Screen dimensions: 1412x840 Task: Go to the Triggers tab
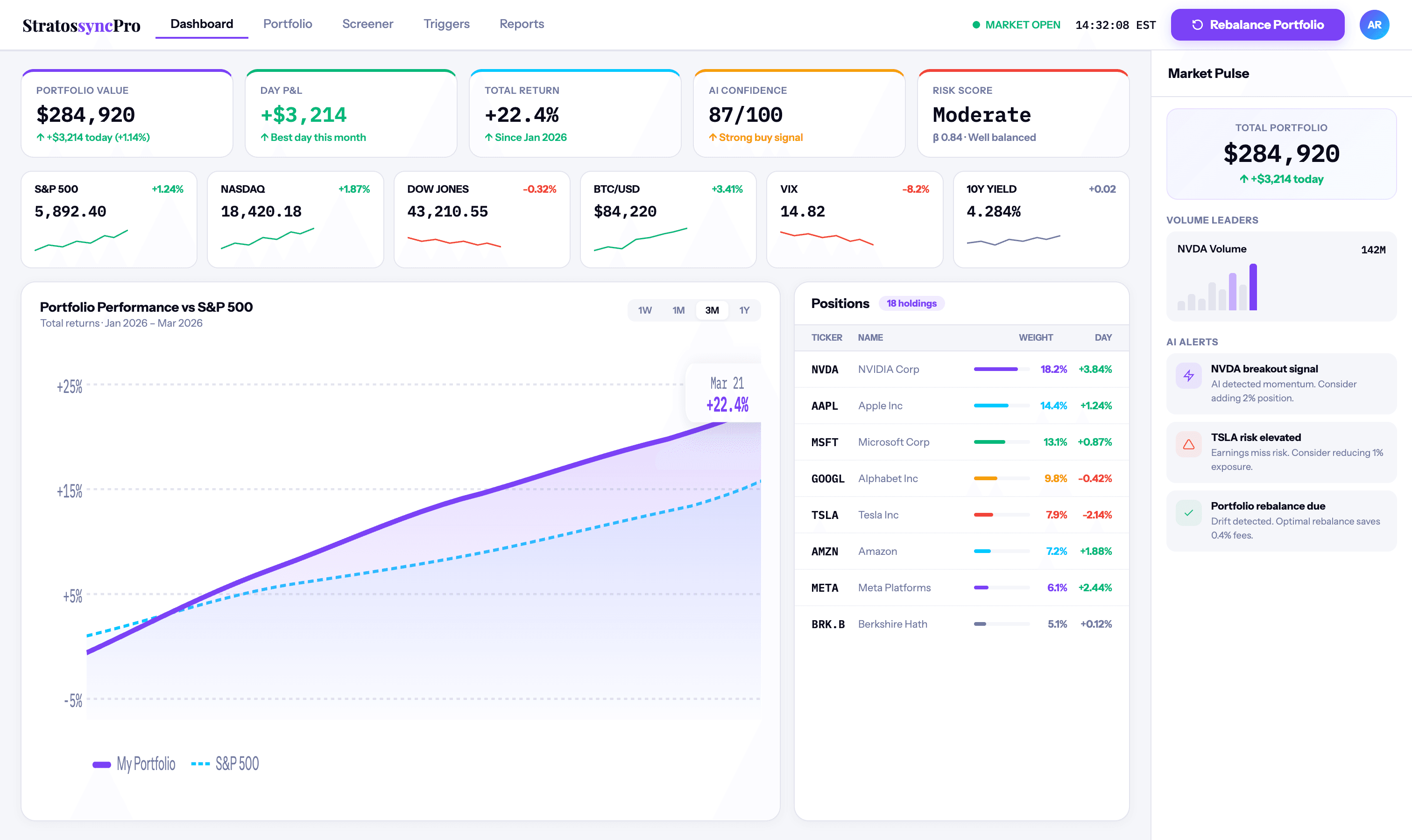click(446, 24)
